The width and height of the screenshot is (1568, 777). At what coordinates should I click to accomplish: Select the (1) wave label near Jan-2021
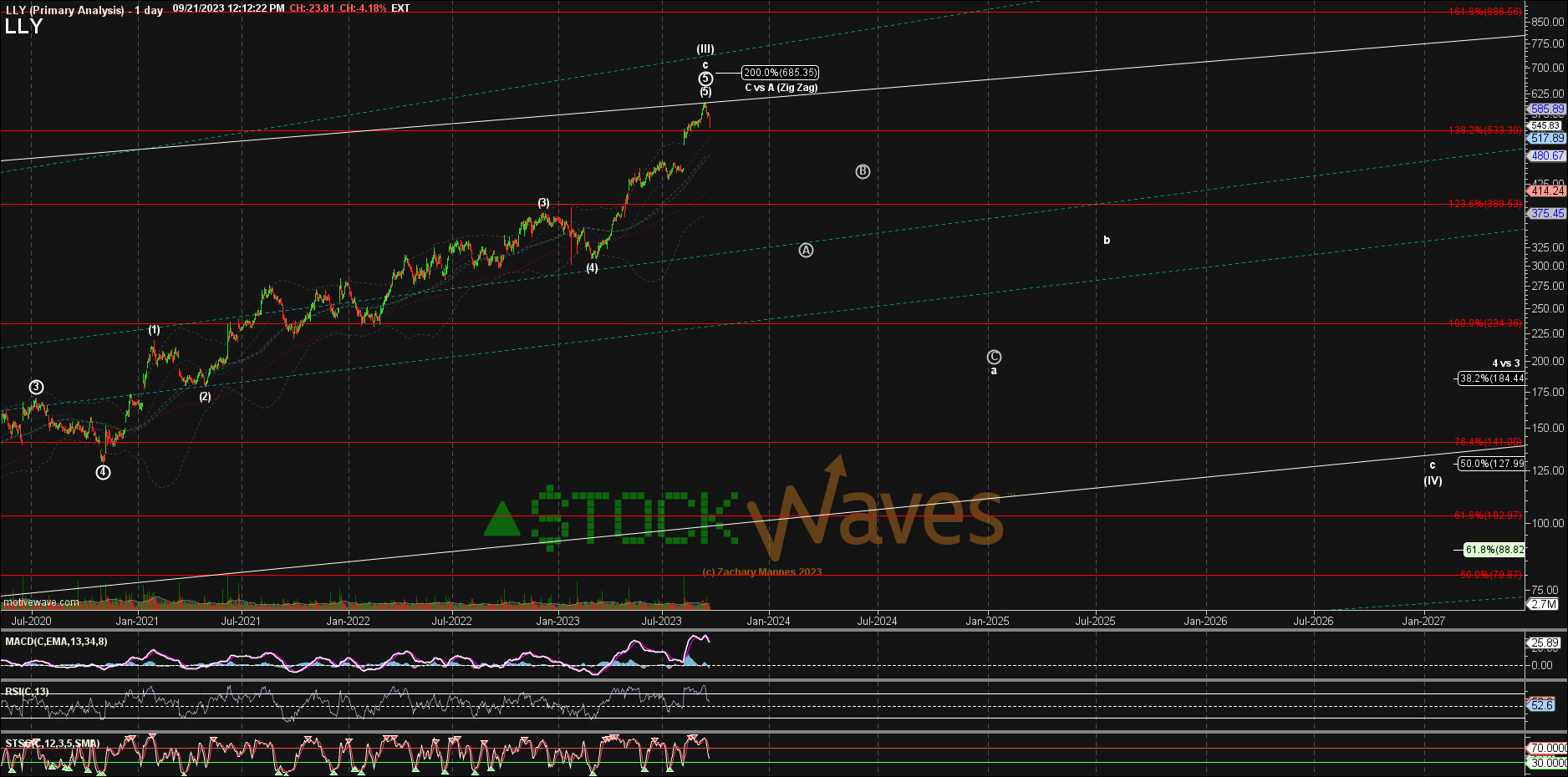(154, 330)
